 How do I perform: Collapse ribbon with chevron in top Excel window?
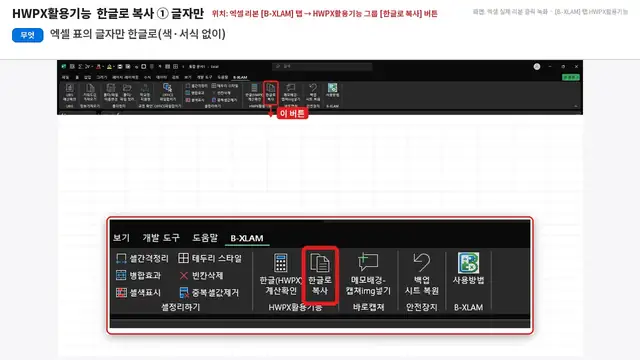pyautogui.click(x=576, y=106)
